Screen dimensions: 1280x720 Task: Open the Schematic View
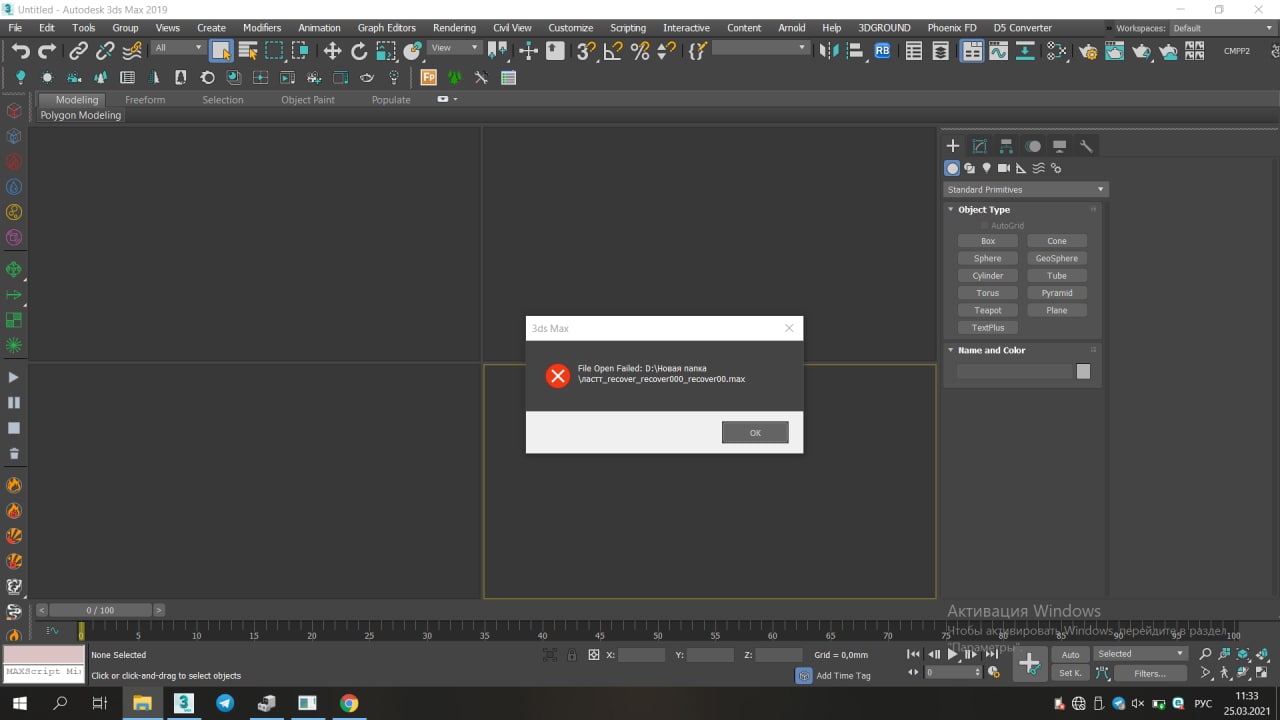pos(1025,50)
